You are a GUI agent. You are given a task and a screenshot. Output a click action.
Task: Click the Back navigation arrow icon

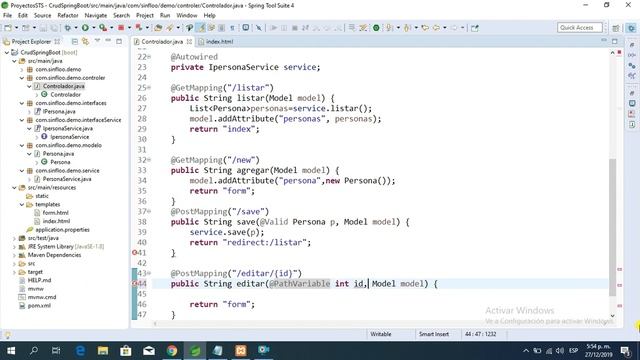pyautogui.click(x=436, y=28)
